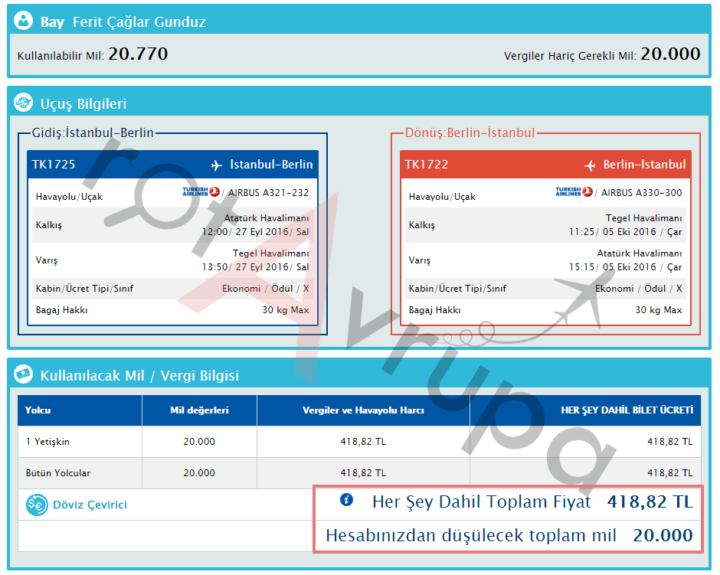720x575 pixels.
Task: Click the Yolcu column header
Action: coord(37,410)
